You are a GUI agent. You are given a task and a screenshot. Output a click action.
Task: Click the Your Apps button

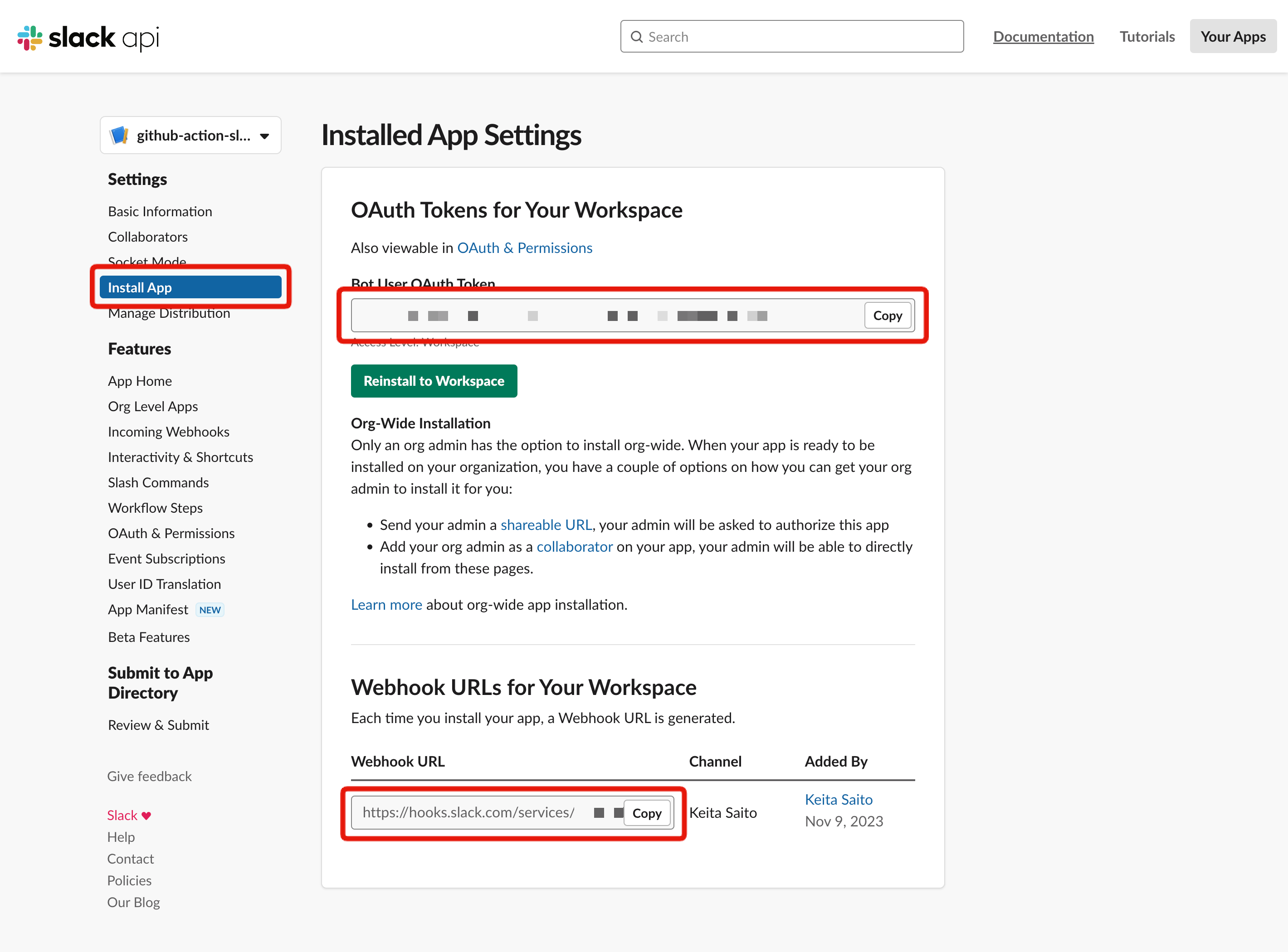1233,36
